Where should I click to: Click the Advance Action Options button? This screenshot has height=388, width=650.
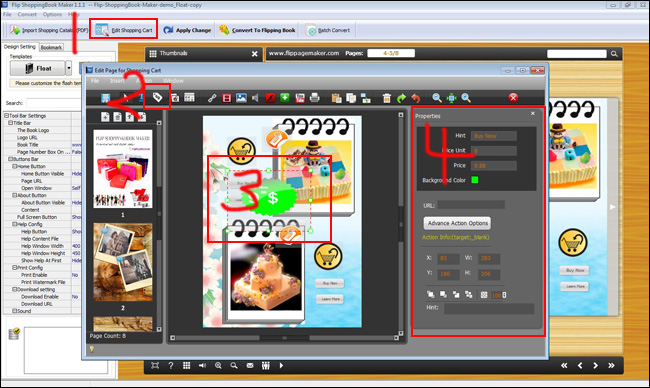click(x=457, y=223)
